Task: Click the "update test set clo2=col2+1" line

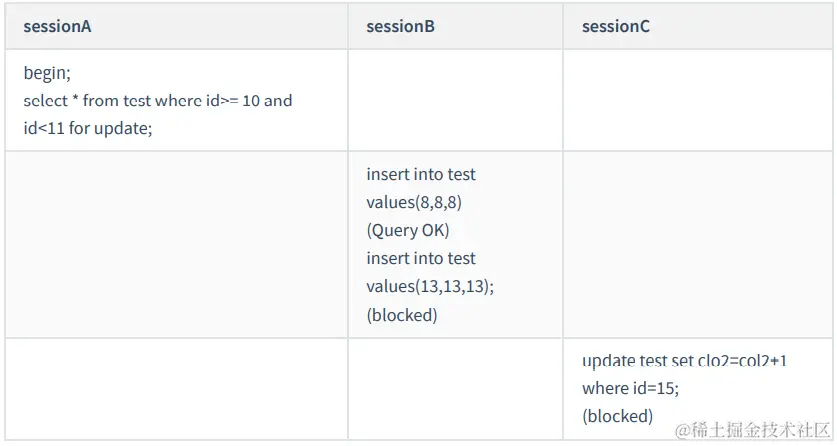Action: (x=691, y=360)
